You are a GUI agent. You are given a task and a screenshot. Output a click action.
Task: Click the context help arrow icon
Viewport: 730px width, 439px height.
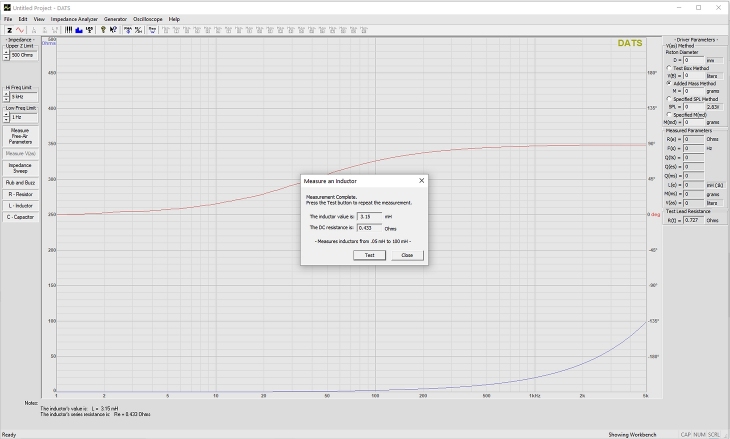coord(113,30)
